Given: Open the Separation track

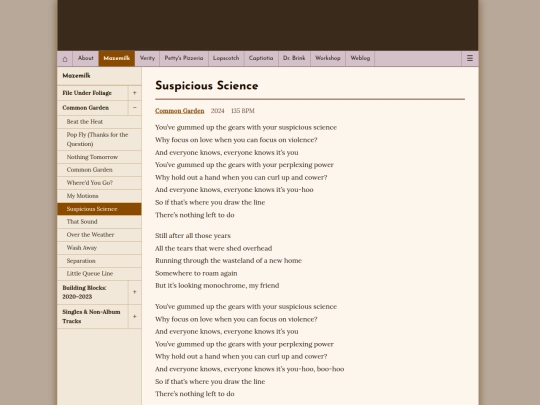Looking at the screenshot, I should (99, 261).
